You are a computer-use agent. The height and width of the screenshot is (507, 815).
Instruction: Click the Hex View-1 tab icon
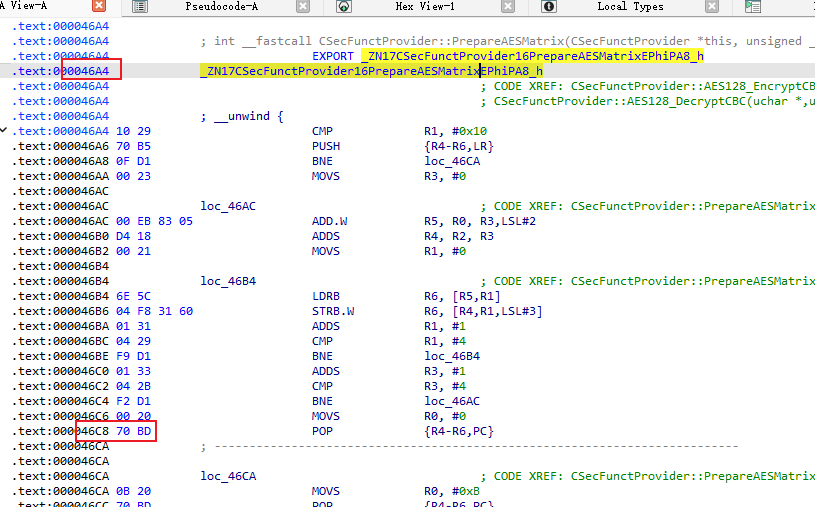(344, 7)
